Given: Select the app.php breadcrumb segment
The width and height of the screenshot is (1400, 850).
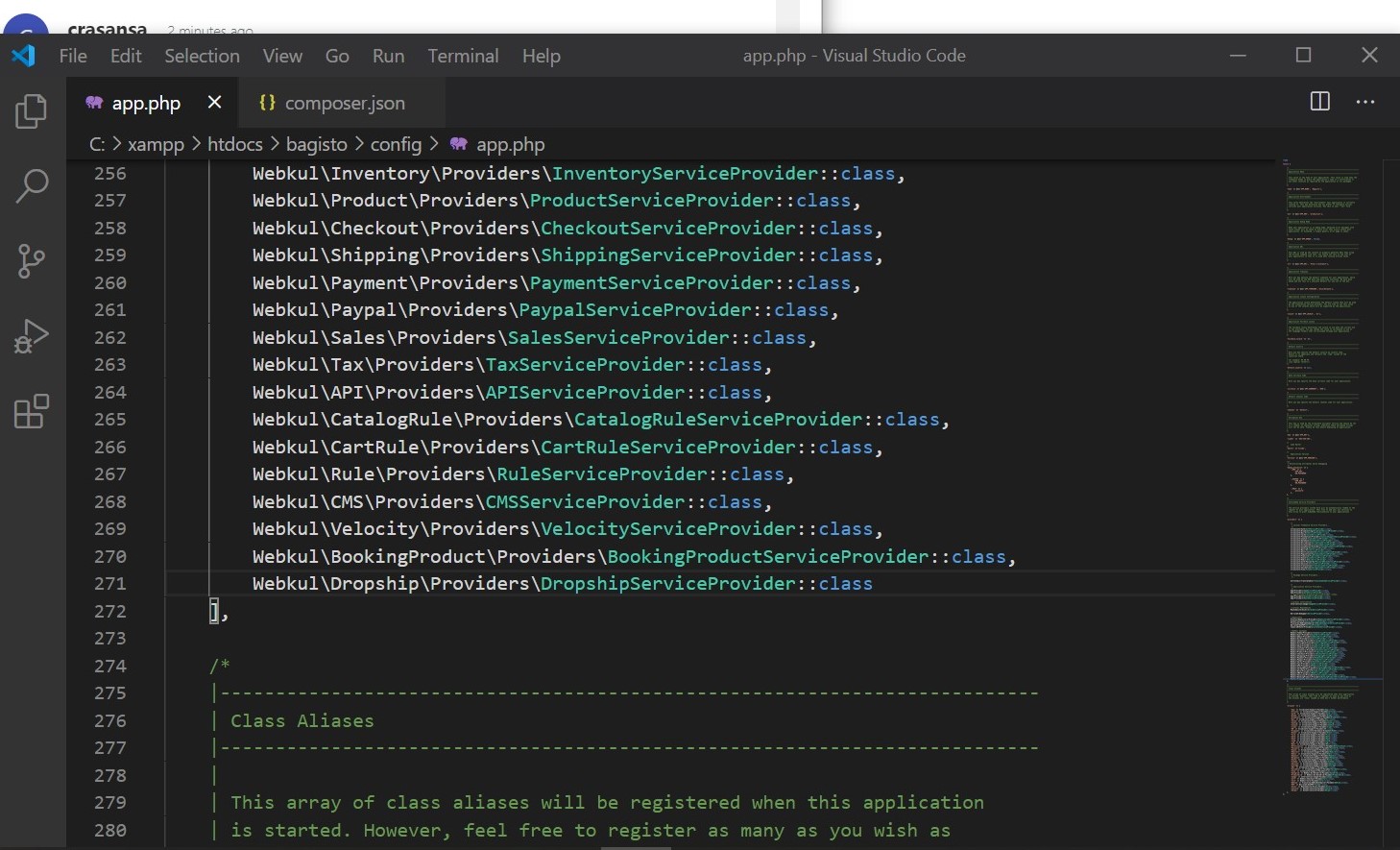Looking at the screenshot, I should (510, 144).
